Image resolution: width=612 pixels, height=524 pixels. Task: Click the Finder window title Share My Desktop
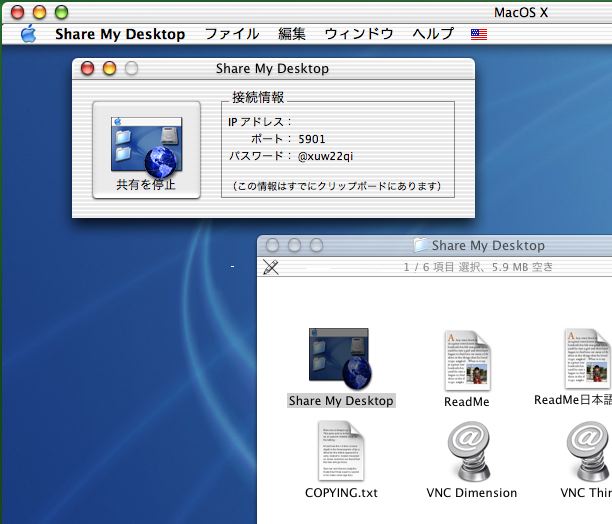pyautogui.click(x=488, y=245)
